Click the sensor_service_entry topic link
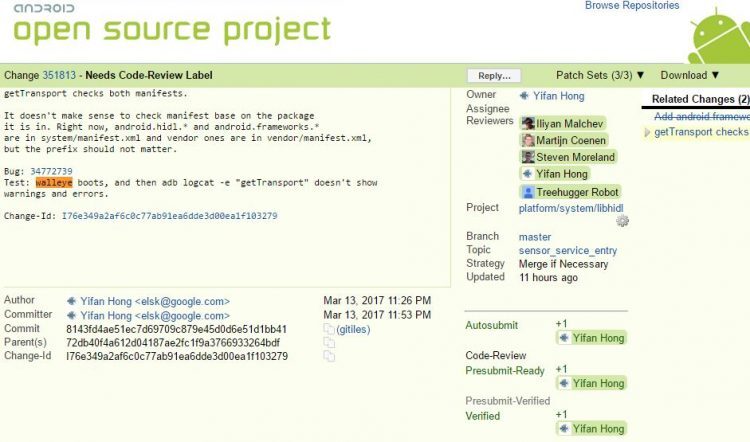Image resolution: width=750 pixels, height=442 pixels. pos(567,251)
